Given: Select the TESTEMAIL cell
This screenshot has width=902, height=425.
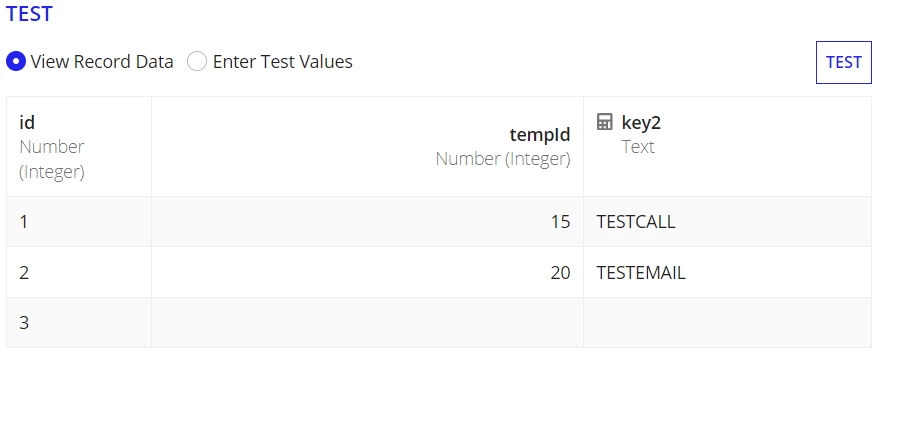Looking at the screenshot, I should click(728, 273).
